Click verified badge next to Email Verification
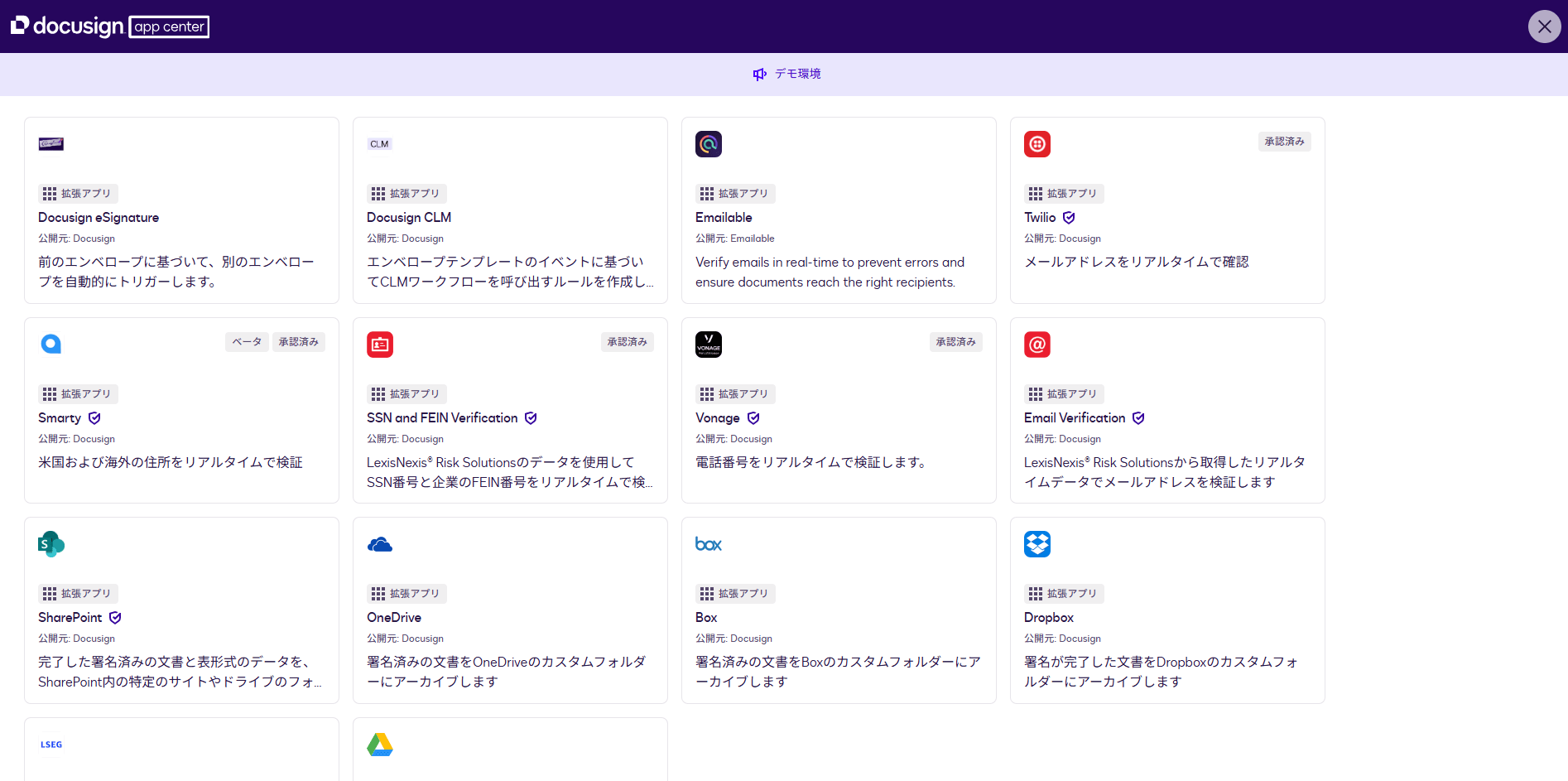Screen dimensions: 1568x781 point(1138,418)
